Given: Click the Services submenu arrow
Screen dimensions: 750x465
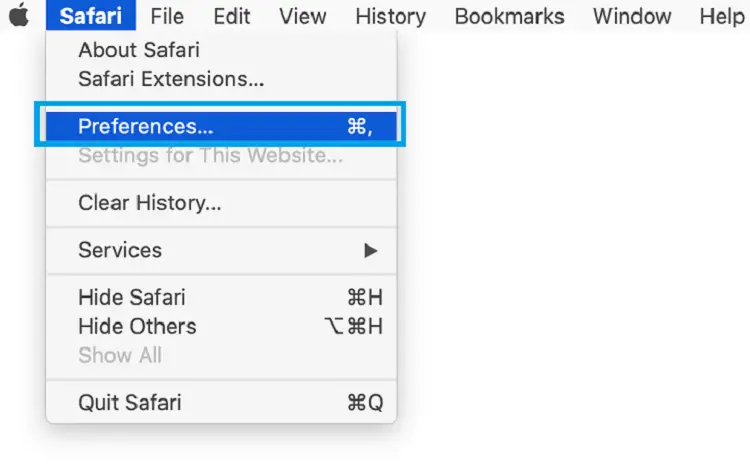Looking at the screenshot, I should coord(371,250).
